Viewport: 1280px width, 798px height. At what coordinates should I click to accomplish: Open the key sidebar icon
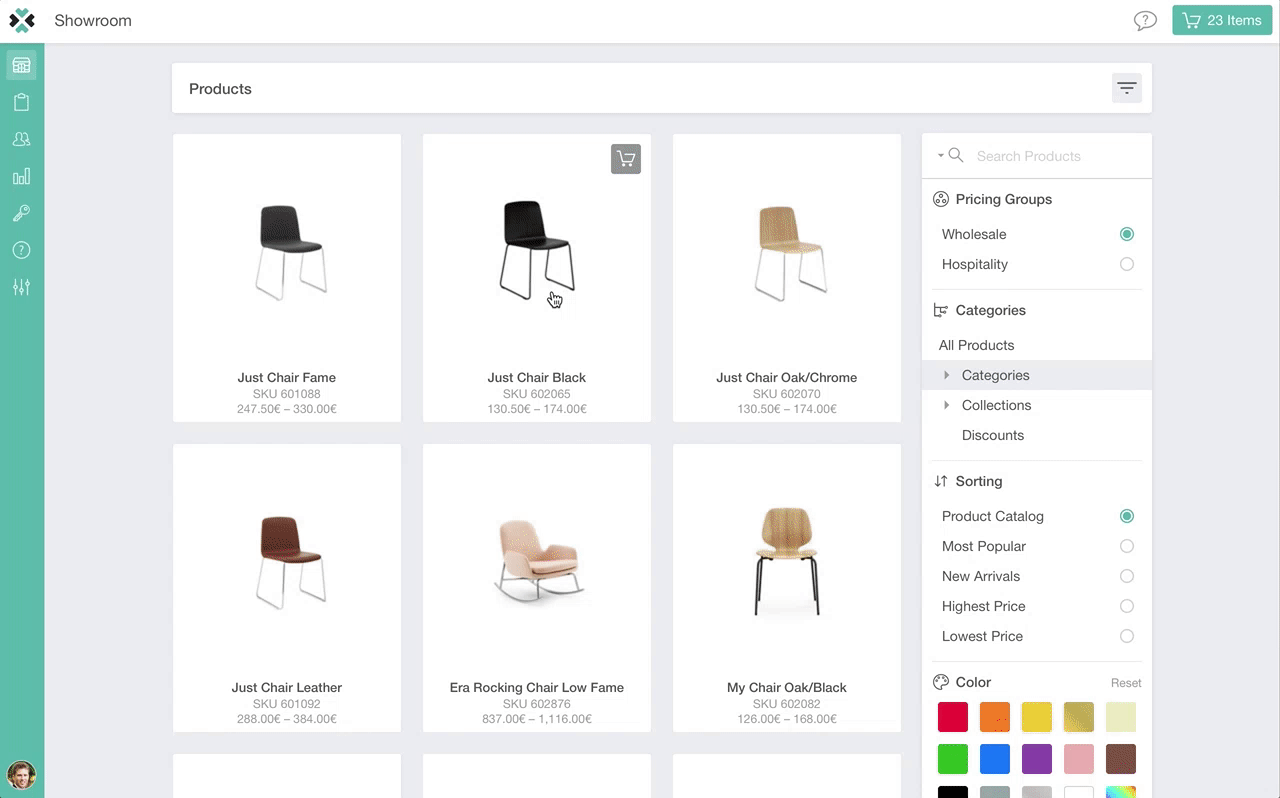pos(21,213)
